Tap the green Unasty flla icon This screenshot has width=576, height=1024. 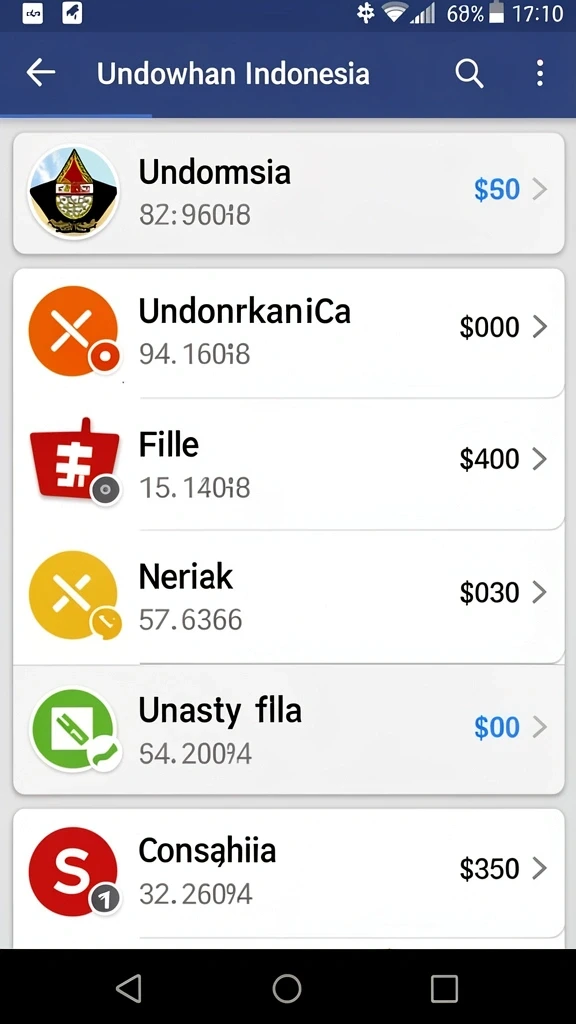pos(75,729)
